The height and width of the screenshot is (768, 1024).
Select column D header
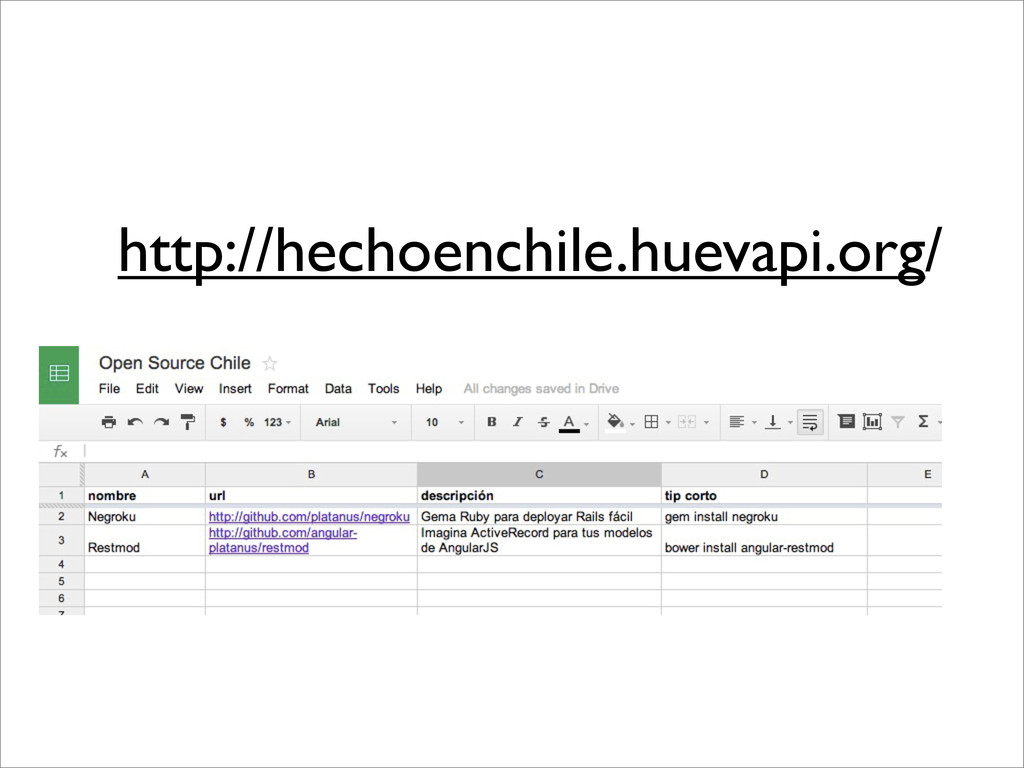point(764,474)
